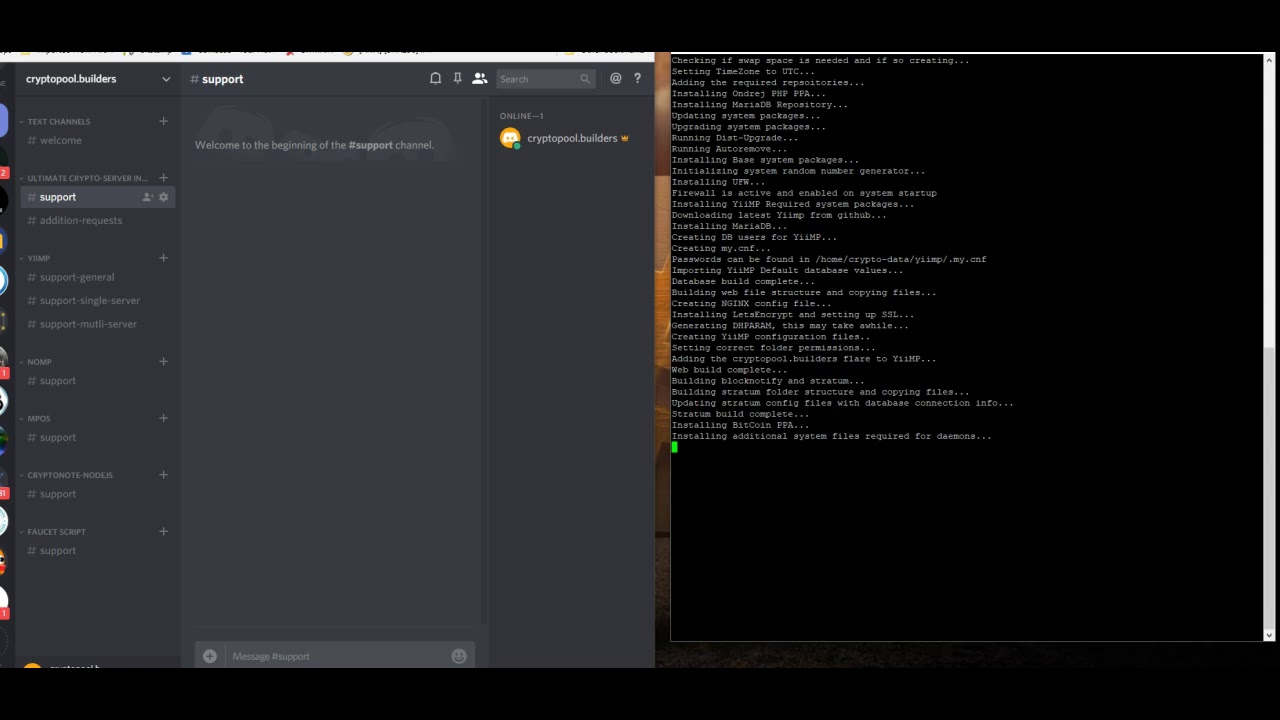Click cryptopool.builders member avatar

[x=510, y=138]
